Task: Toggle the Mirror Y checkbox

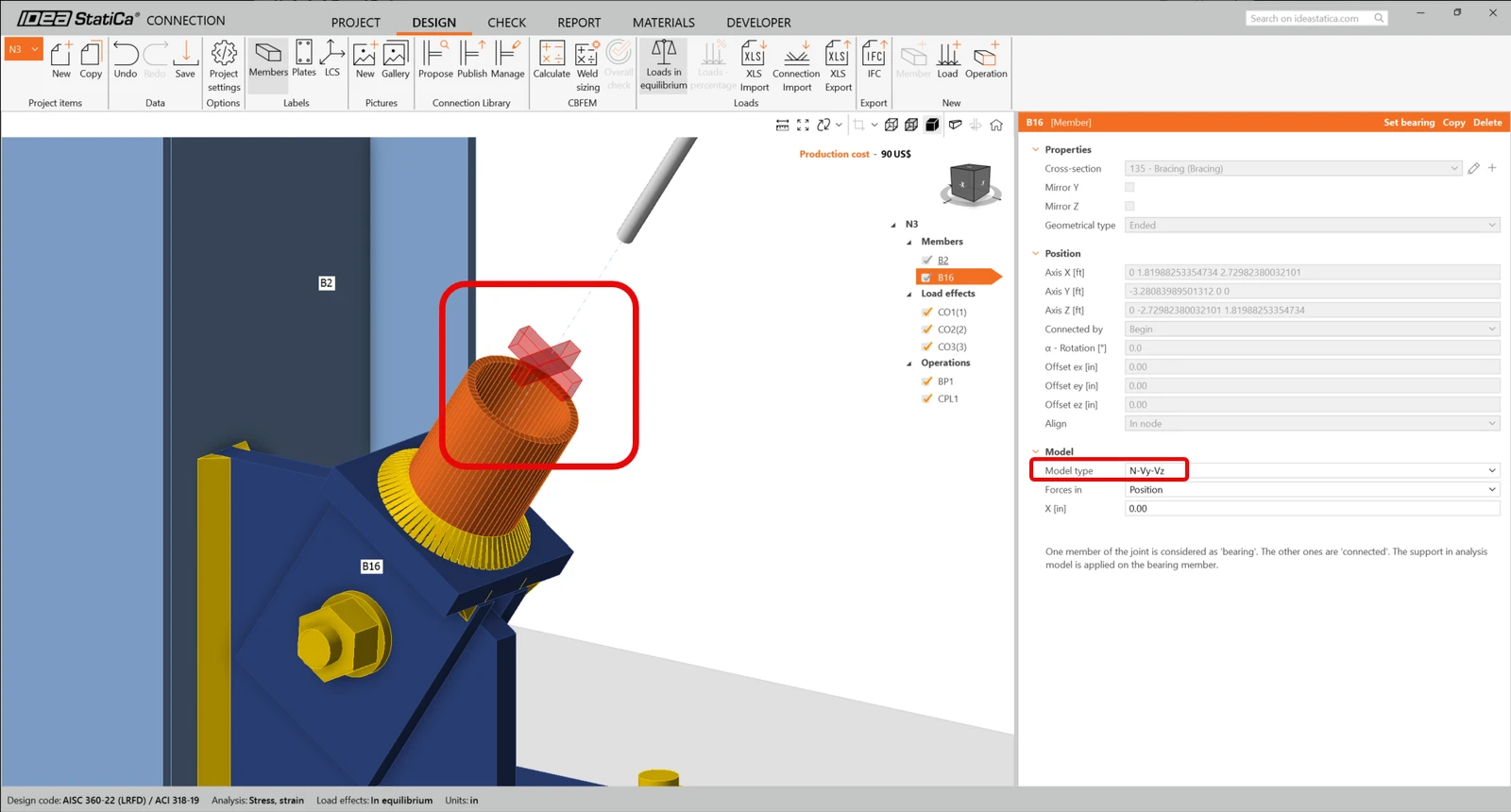Action: (1129, 187)
